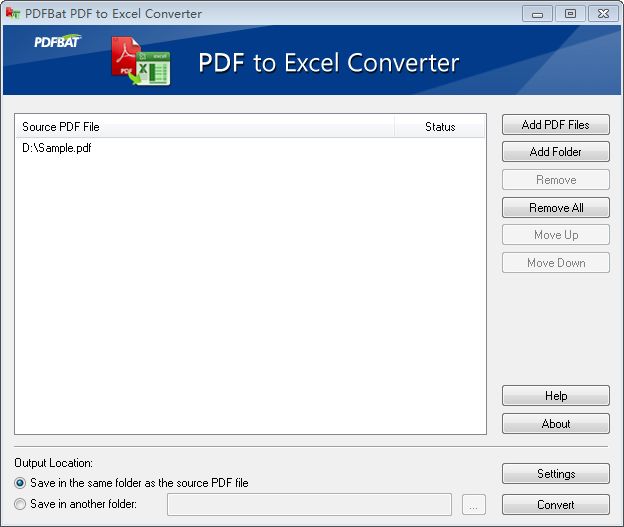The width and height of the screenshot is (624, 527).
Task: Click the Remove button
Action: coord(556,180)
